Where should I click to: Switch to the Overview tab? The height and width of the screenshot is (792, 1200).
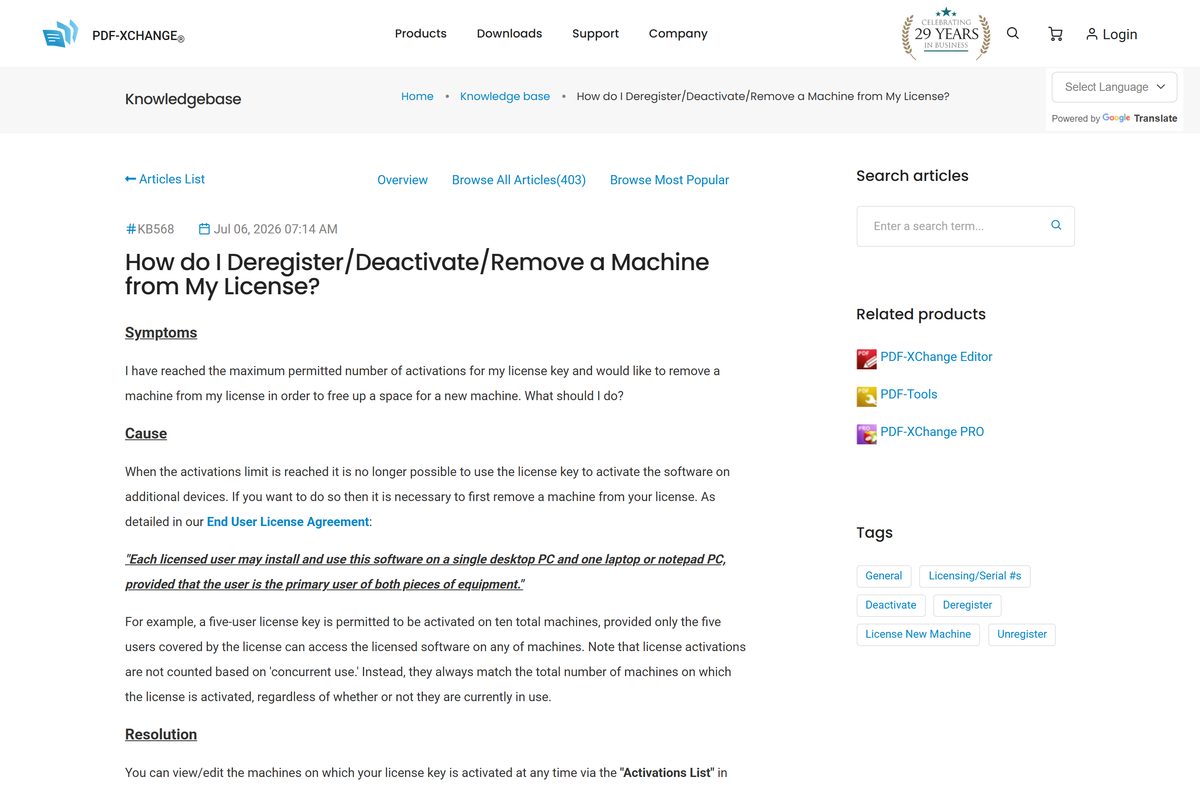[x=402, y=180]
